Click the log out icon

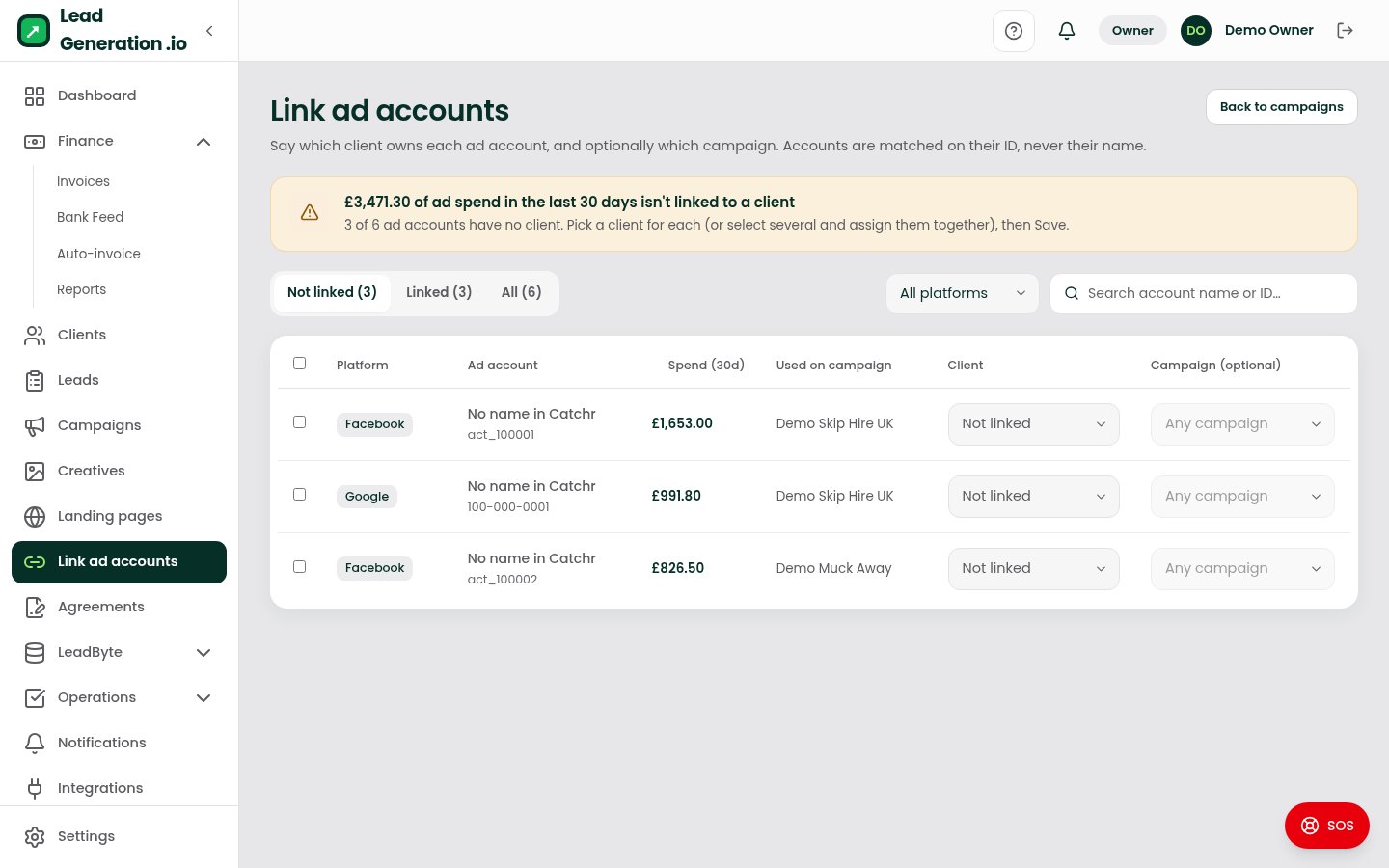click(x=1345, y=31)
